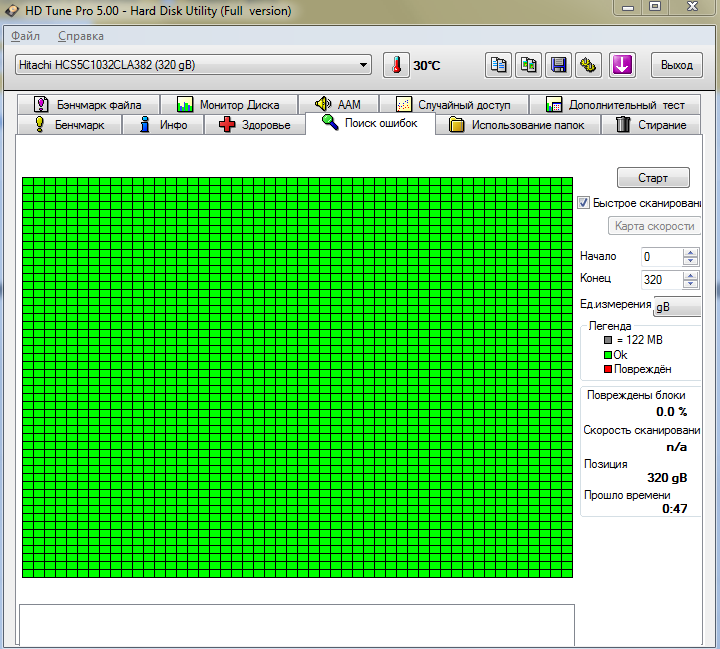720x649 pixels.
Task: Copy text info to clipboard icon
Action: click(x=498, y=65)
